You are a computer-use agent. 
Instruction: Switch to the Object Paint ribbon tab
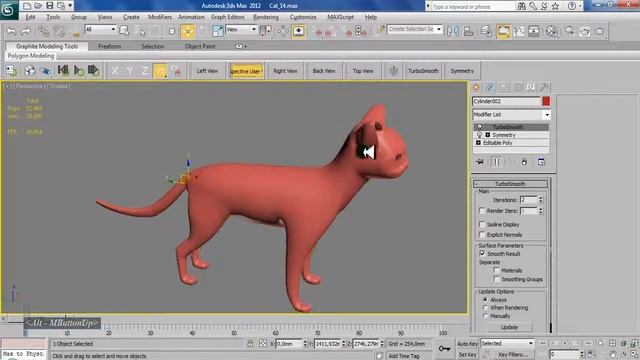(200, 47)
